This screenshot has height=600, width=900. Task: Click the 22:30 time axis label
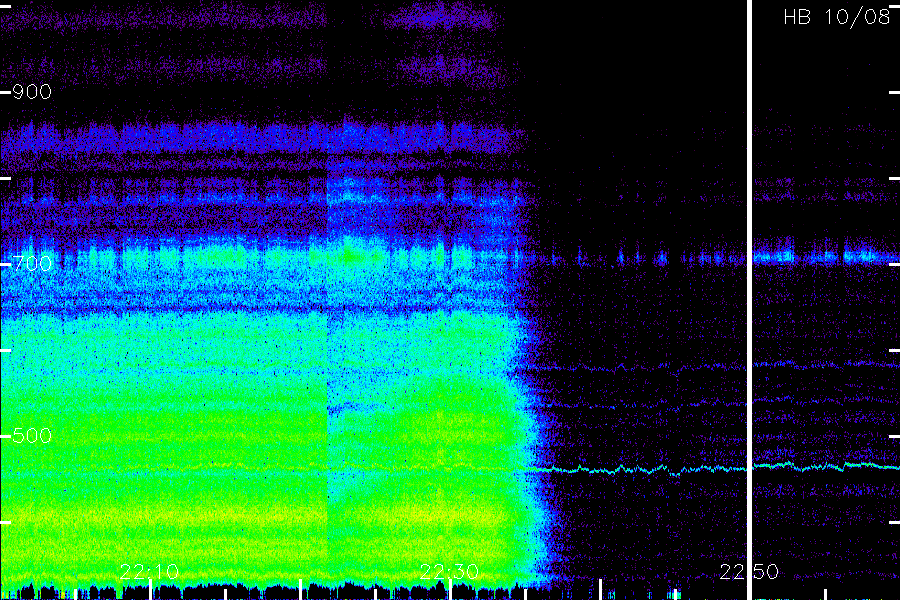click(449, 572)
